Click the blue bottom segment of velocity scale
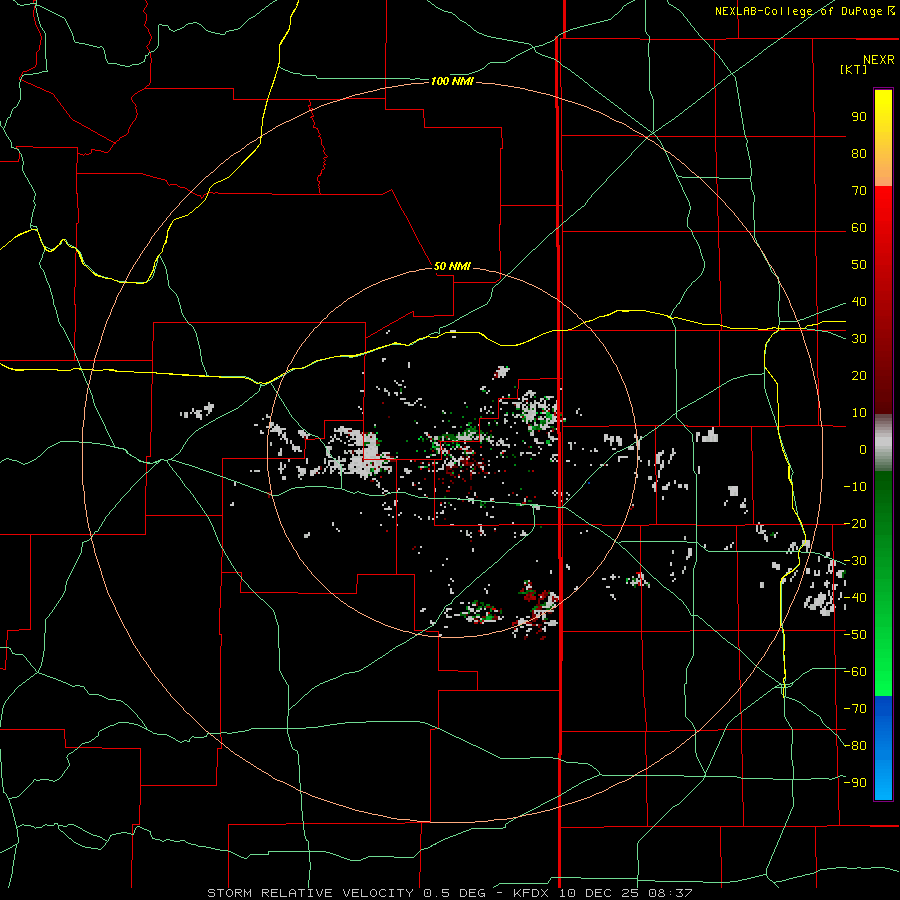Viewport: 900px width, 900px height. tap(883, 748)
